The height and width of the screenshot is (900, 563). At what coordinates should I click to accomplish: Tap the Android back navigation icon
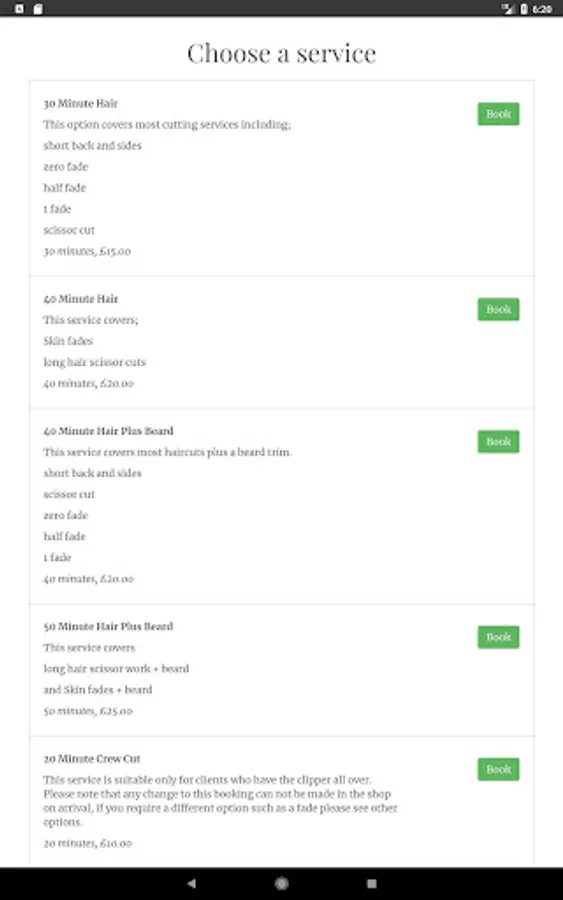[x=192, y=883]
